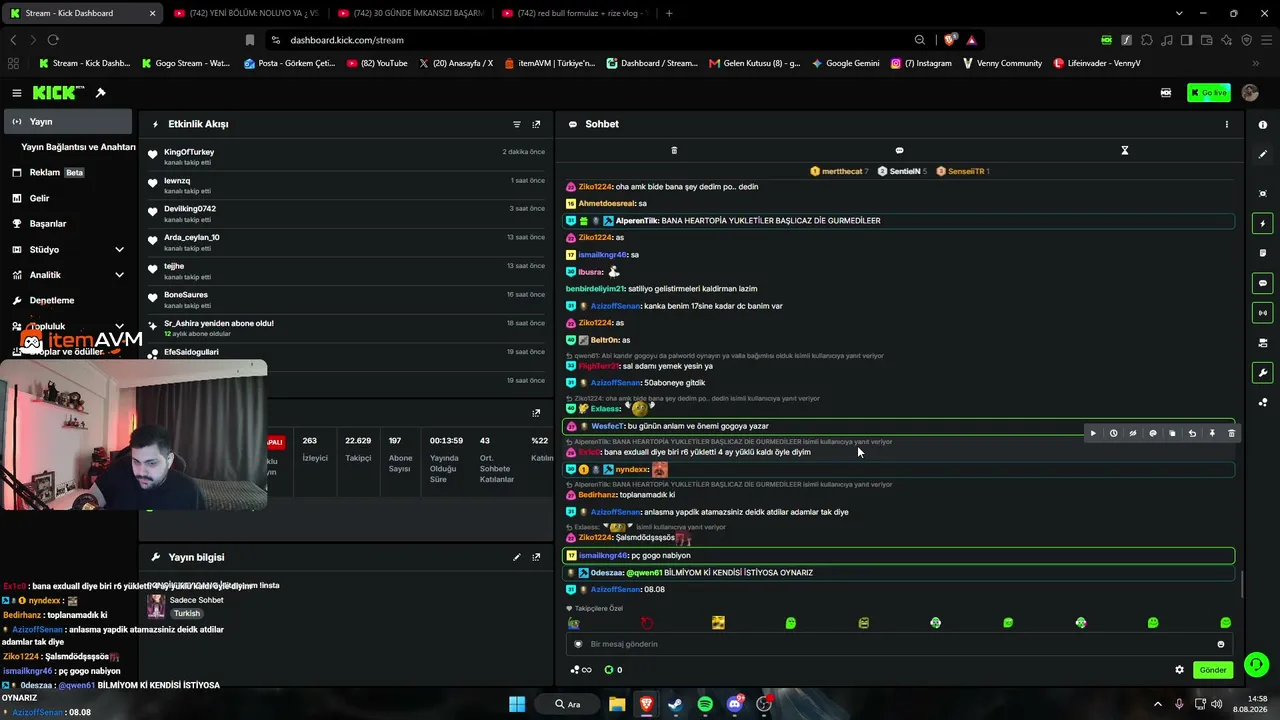Select Sr_Ashira yeniden abone oldu event

348,328
